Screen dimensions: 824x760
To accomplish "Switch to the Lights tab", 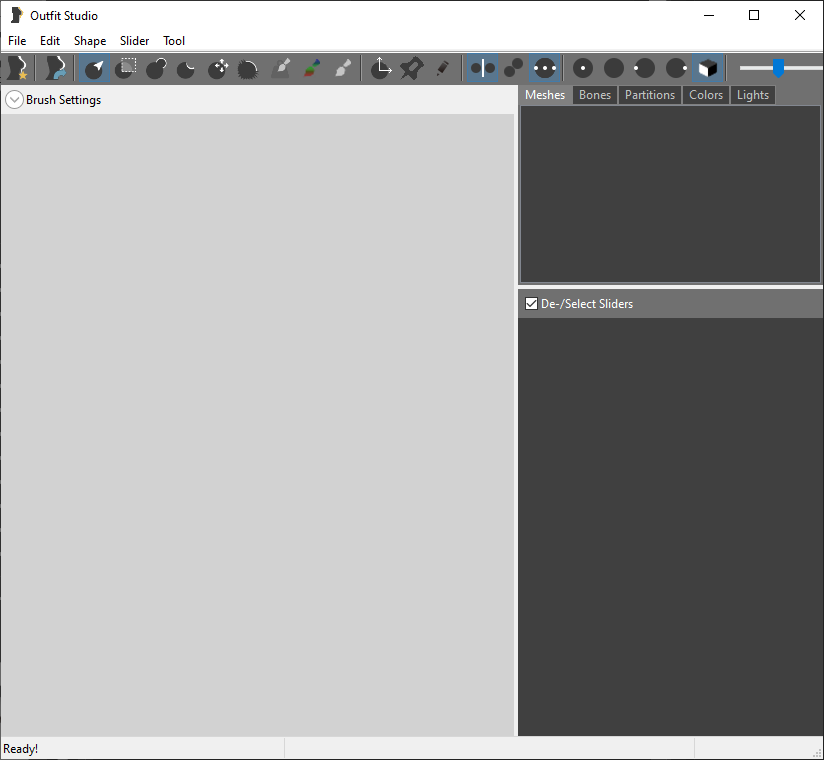I will [x=753, y=95].
